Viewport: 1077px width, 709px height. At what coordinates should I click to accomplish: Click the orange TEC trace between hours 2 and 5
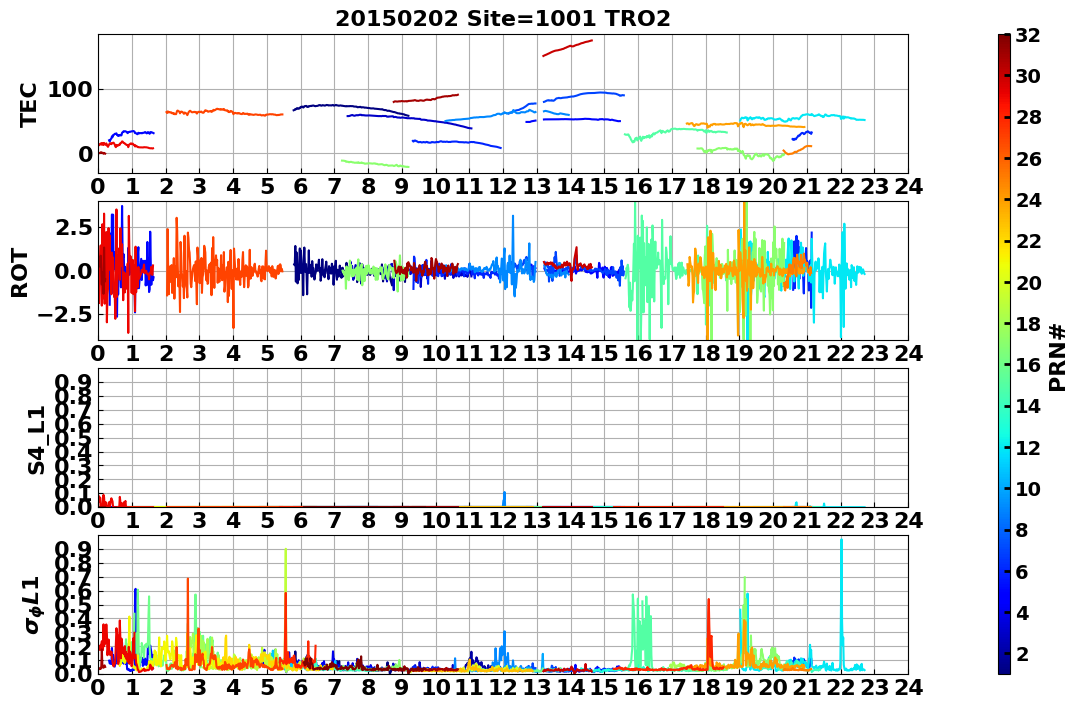[x=225, y=112]
